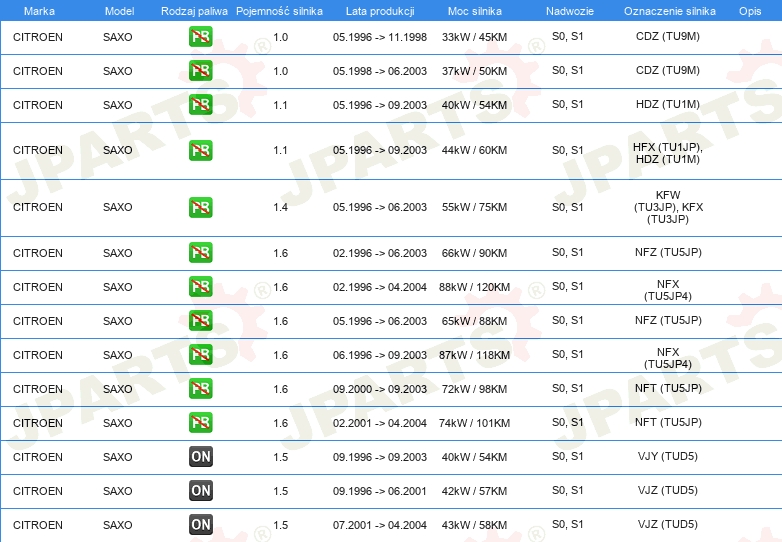Image resolution: width=782 pixels, height=542 pixels.
Task: Click the date range 09.2000 -> 09.2003
Action: click(x=380, y=389)
